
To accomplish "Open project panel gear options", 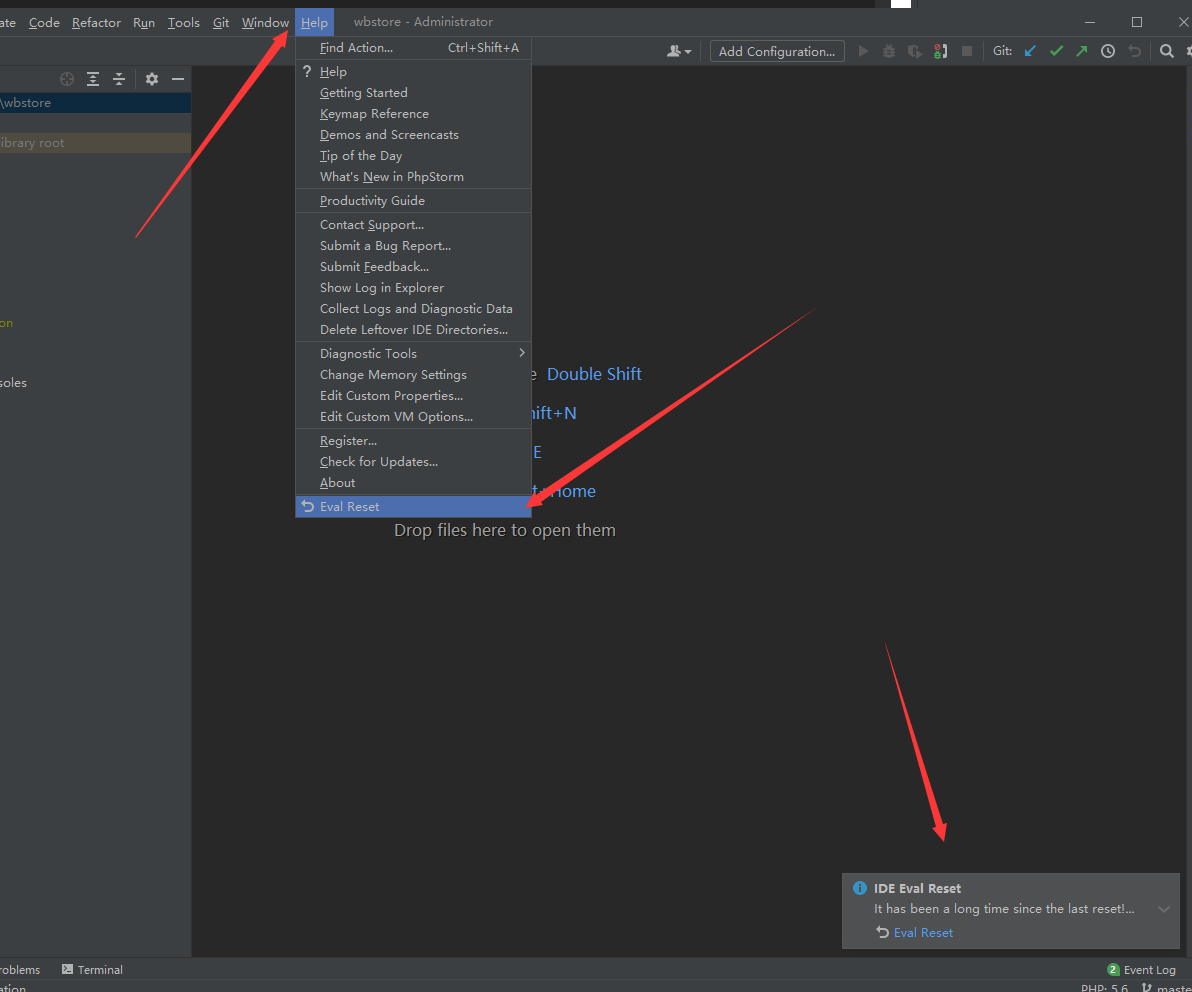I will (x=152, y=79).
